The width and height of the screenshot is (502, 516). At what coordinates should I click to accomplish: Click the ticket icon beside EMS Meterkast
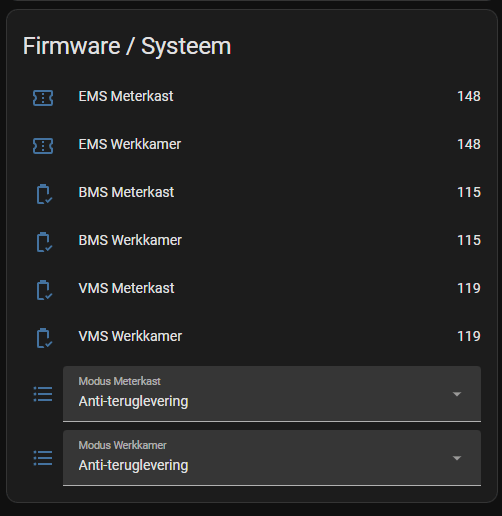[x=43, y=98]
